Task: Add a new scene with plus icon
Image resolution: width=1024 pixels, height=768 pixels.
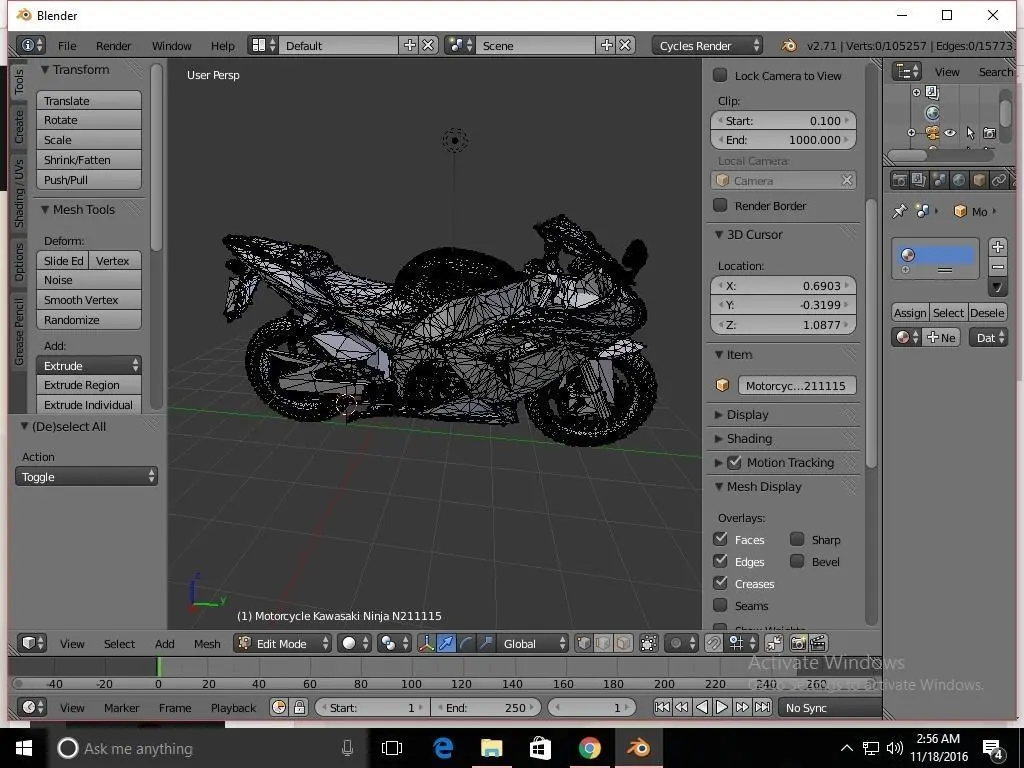Action: click(x=607, y=45)
